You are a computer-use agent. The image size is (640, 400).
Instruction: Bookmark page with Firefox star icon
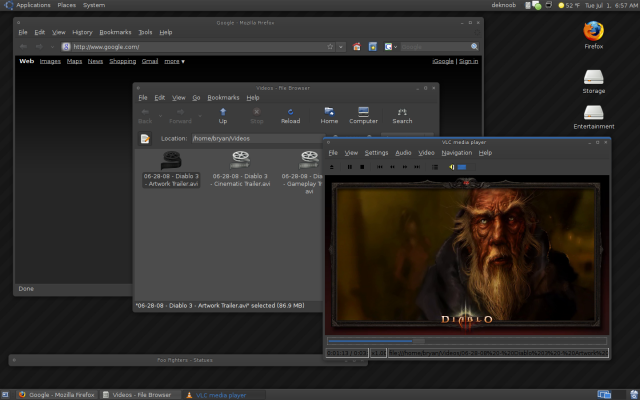click(330, 47)
